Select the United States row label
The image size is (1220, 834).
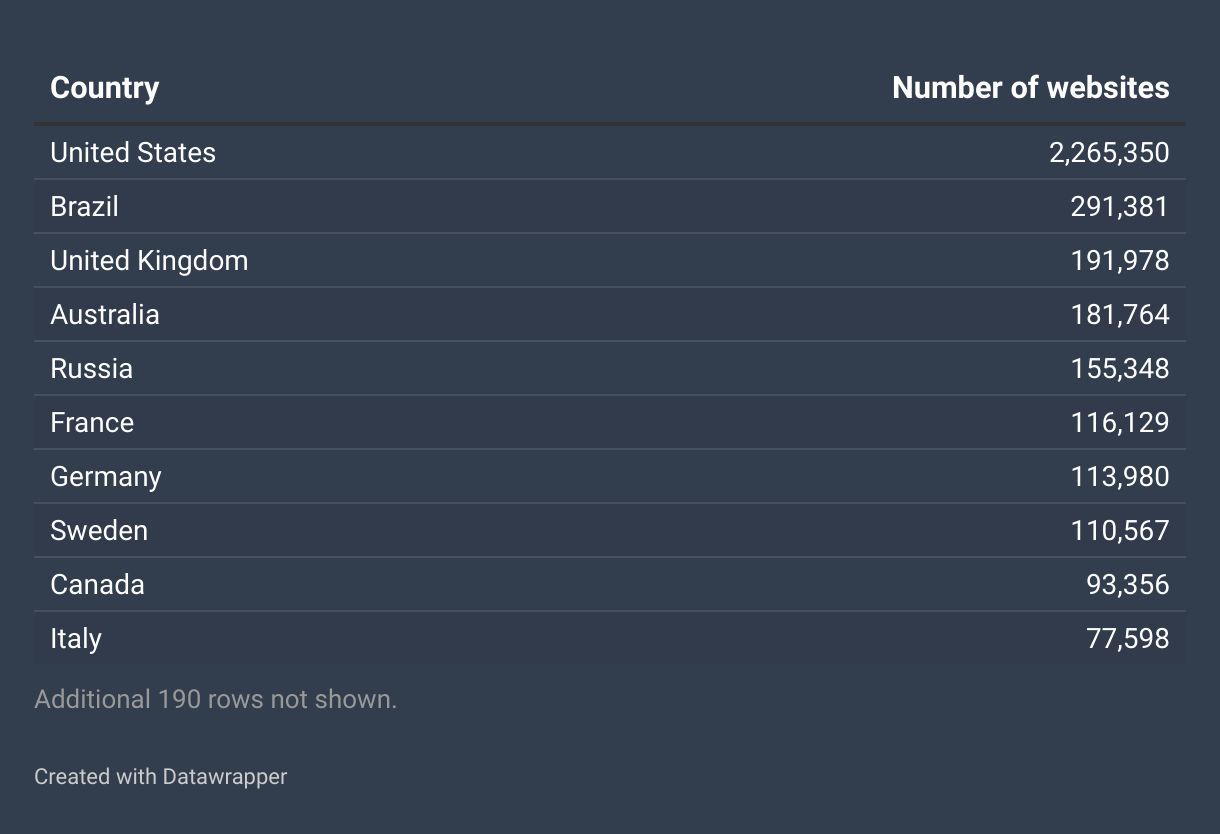133,153
